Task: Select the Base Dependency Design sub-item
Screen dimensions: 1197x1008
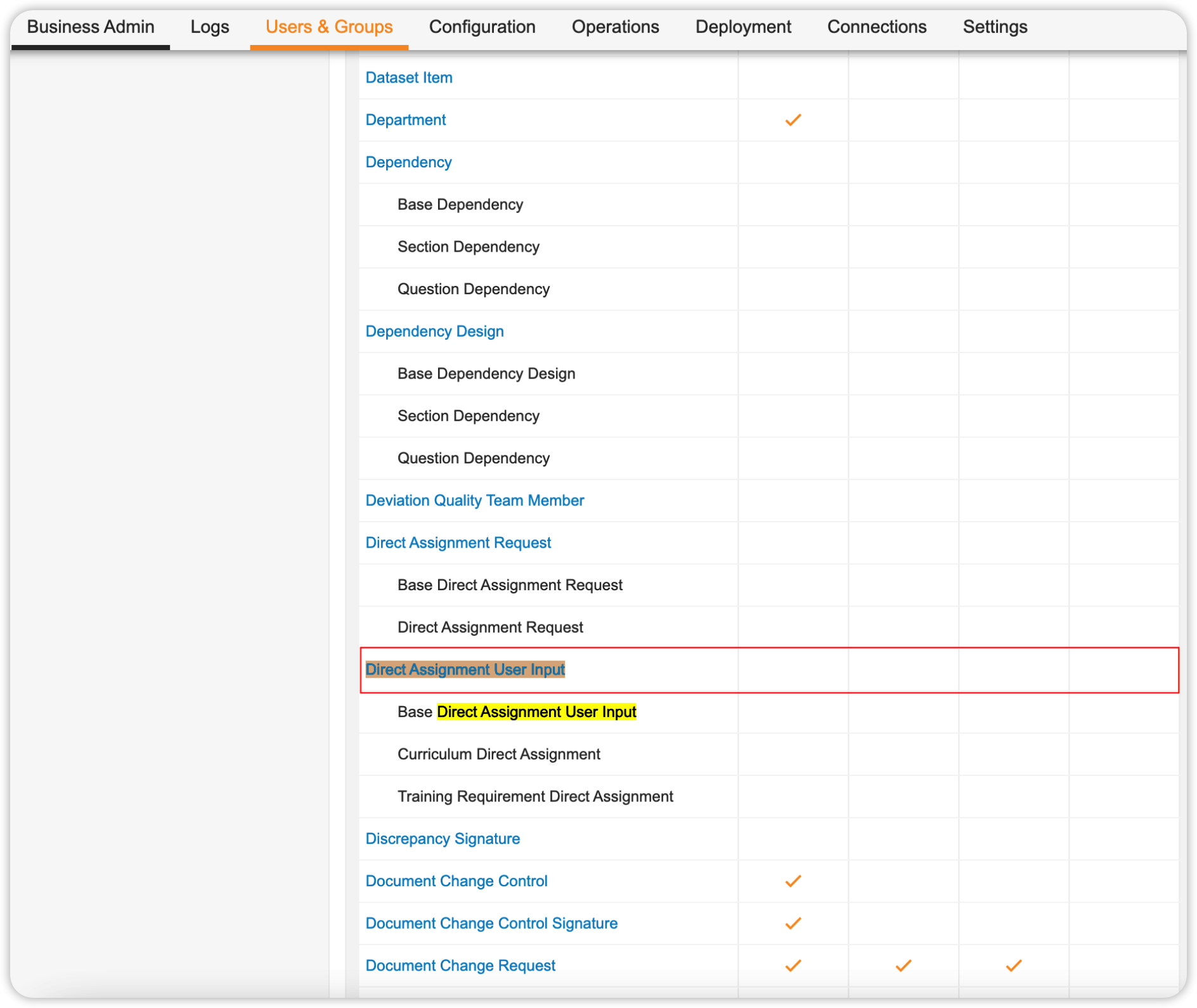Action: [x=486, y=374]
